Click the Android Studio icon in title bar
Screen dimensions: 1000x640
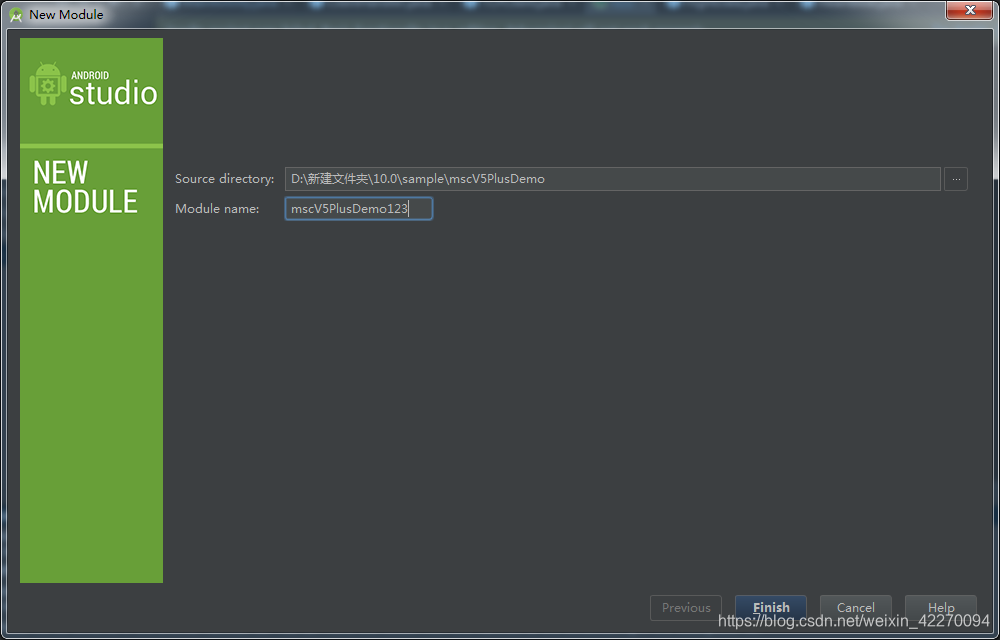[16, 14]
